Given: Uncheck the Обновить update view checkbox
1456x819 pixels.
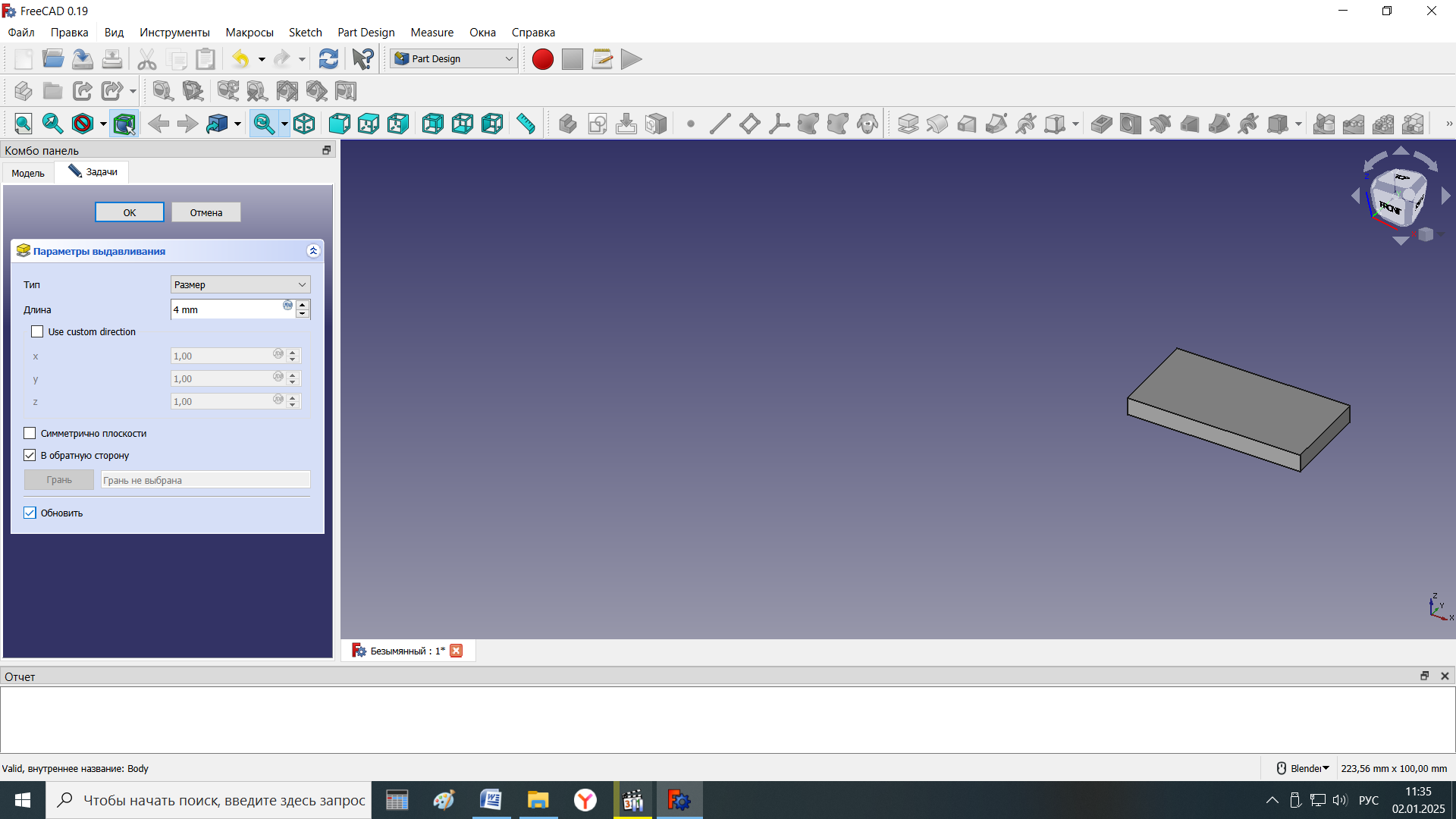Looking at the screenshot, I should 30,513.
